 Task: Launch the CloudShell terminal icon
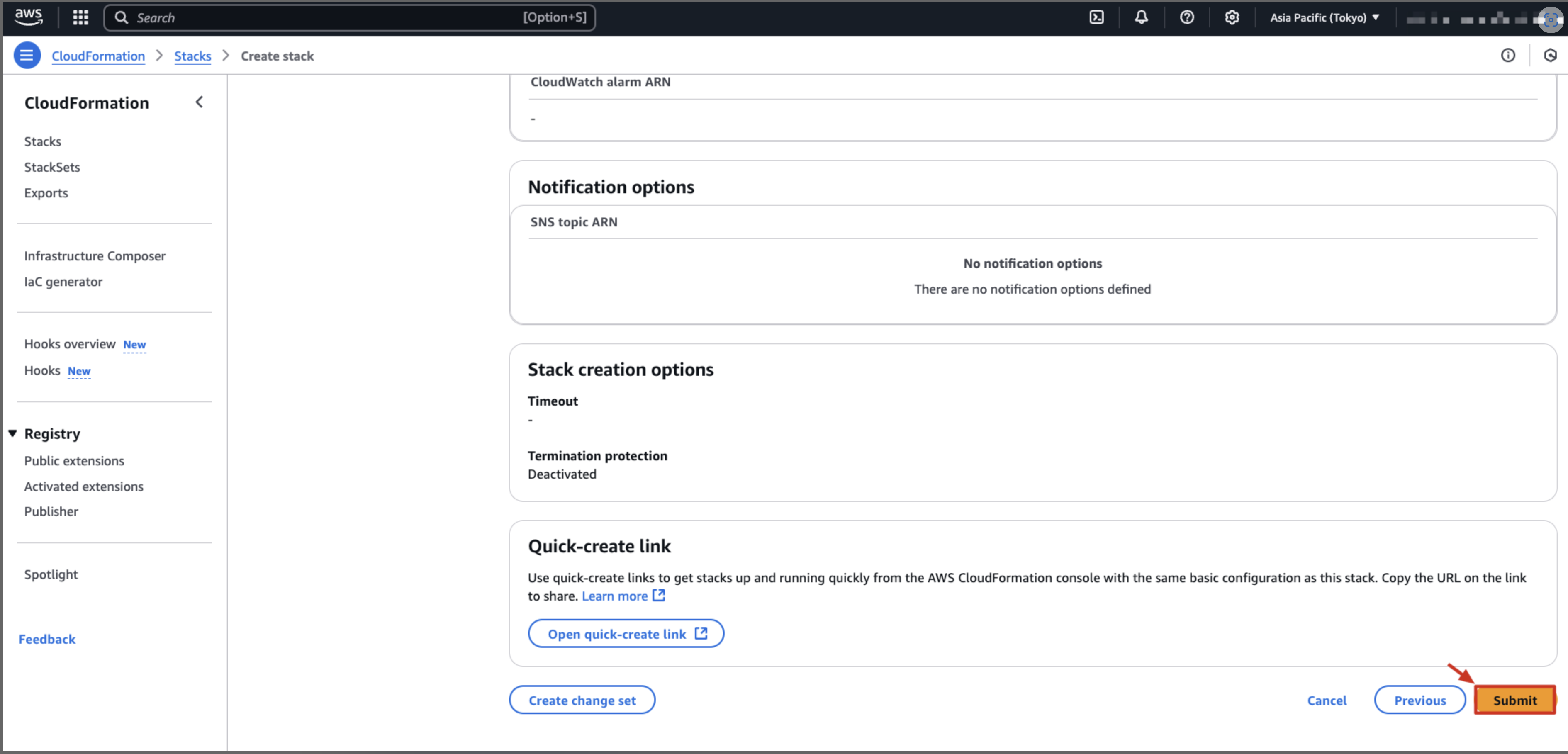(x=1096, y=17)
